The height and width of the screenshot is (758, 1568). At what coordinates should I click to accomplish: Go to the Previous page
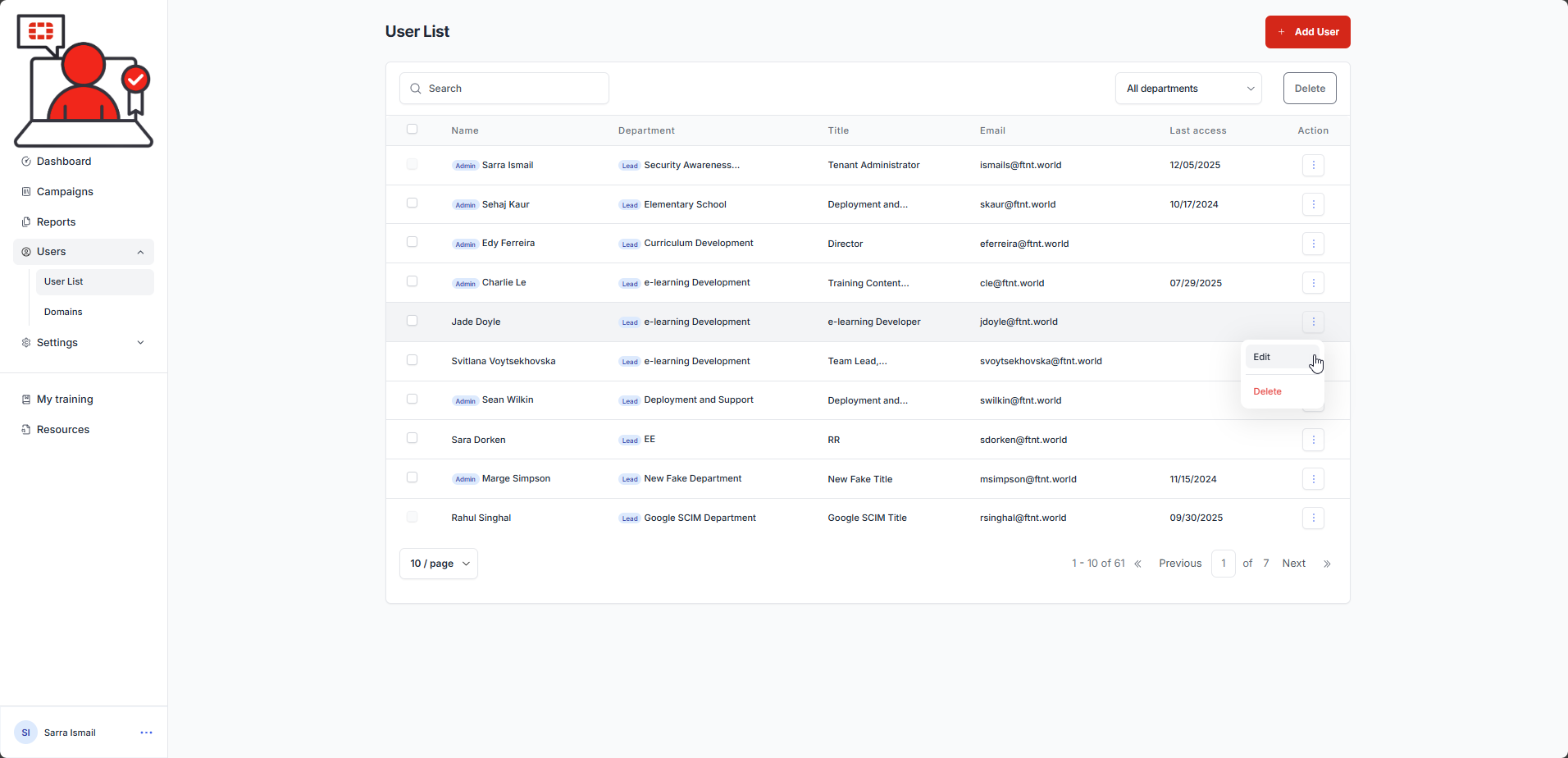pos(1180,564)
